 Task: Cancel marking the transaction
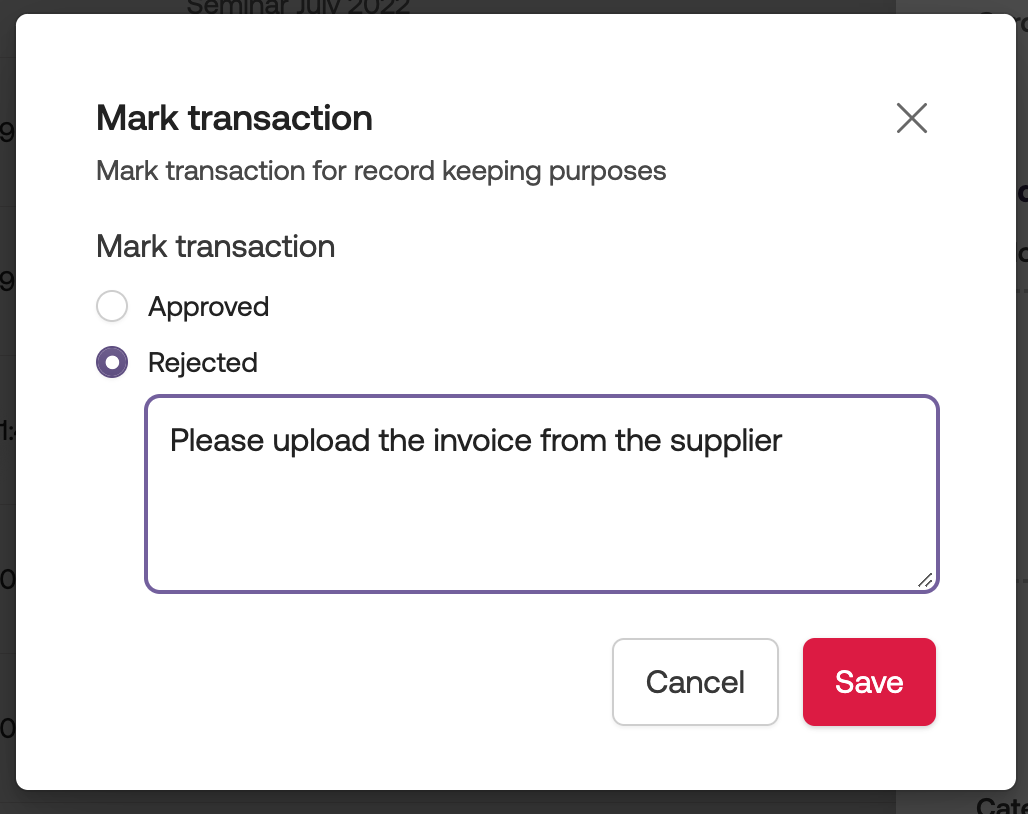coord(695,682)
